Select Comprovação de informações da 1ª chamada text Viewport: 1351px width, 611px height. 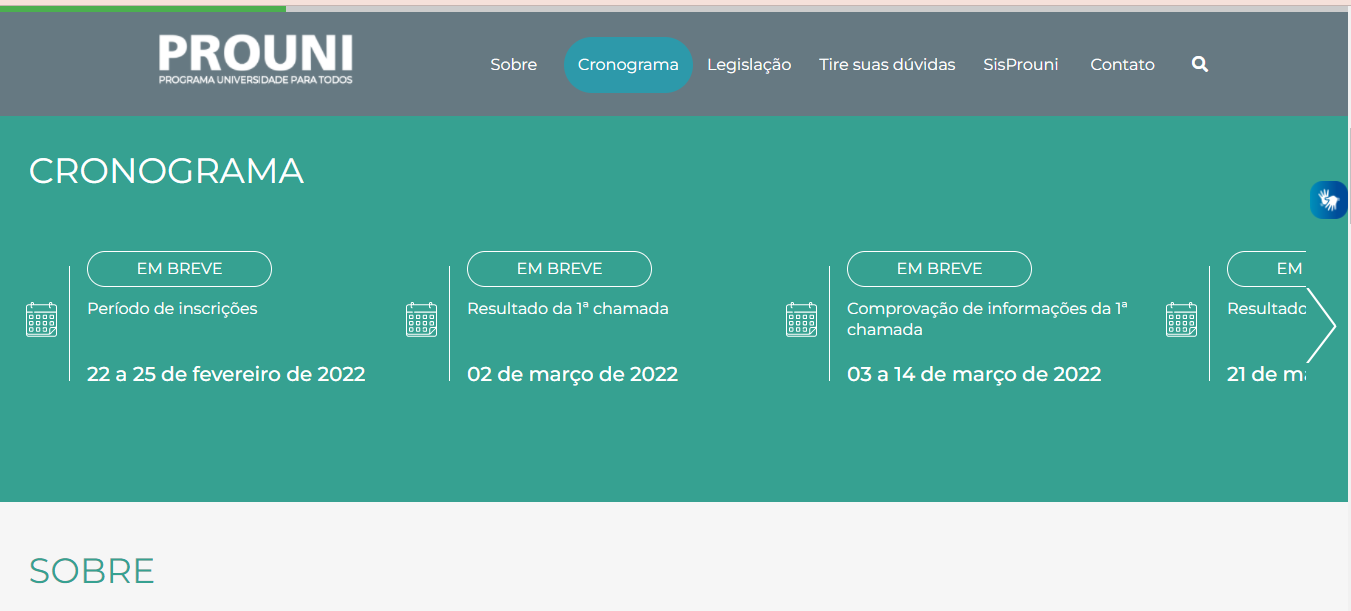tap(987, 319)
